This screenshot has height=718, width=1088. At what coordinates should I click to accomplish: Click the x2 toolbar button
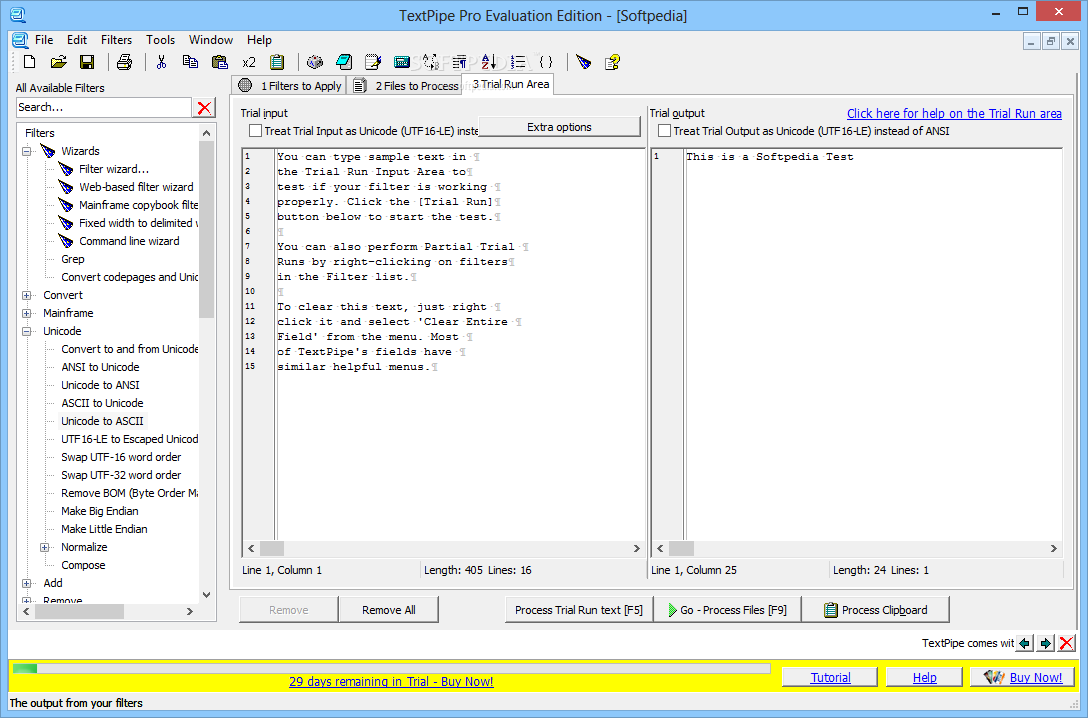click(x=249, y=62)
